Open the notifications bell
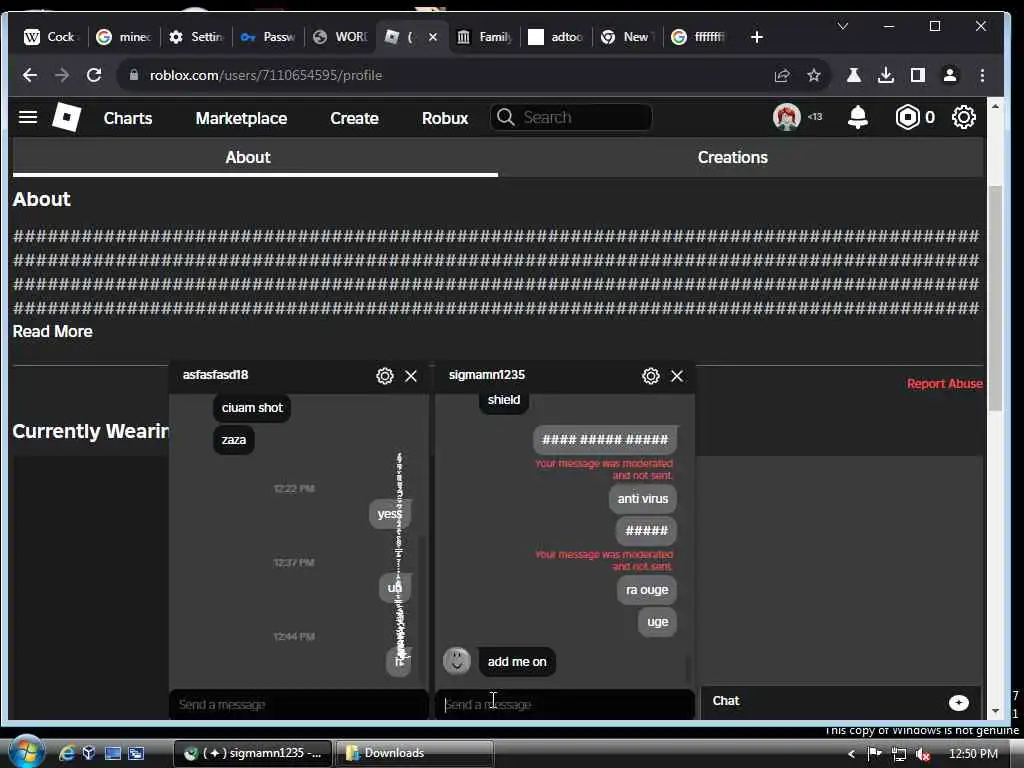Screen dimensions: 1024x768 857,118
